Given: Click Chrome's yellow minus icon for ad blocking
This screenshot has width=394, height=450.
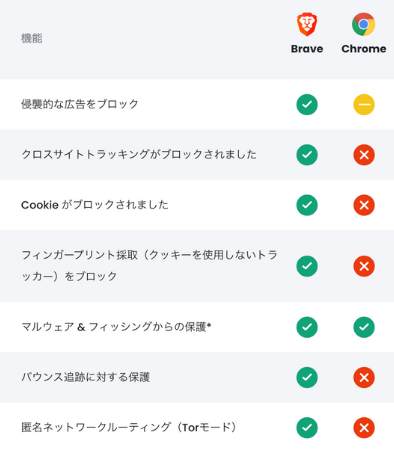Looking at the screenshot, I should point(364,105).
